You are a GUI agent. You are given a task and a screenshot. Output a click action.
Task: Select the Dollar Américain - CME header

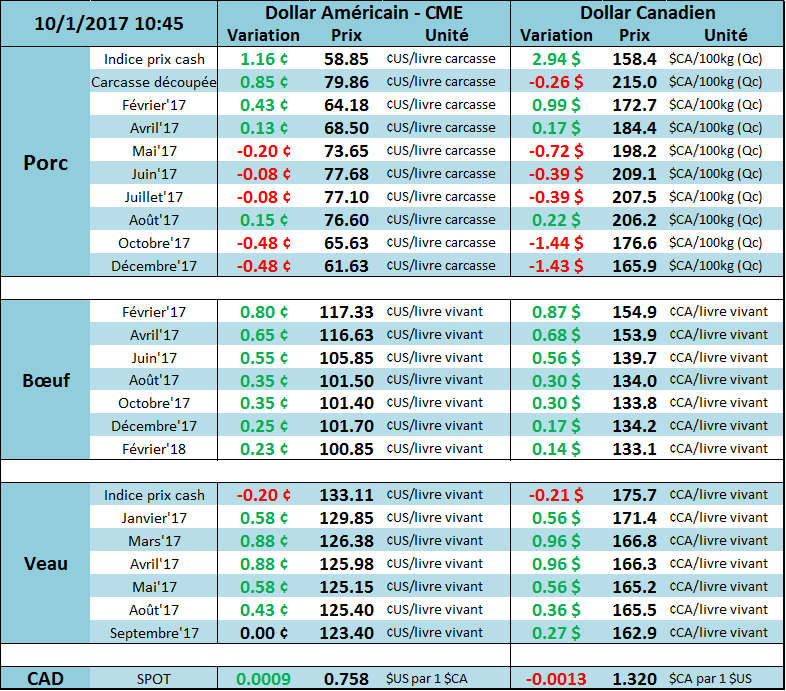[363, 13]
